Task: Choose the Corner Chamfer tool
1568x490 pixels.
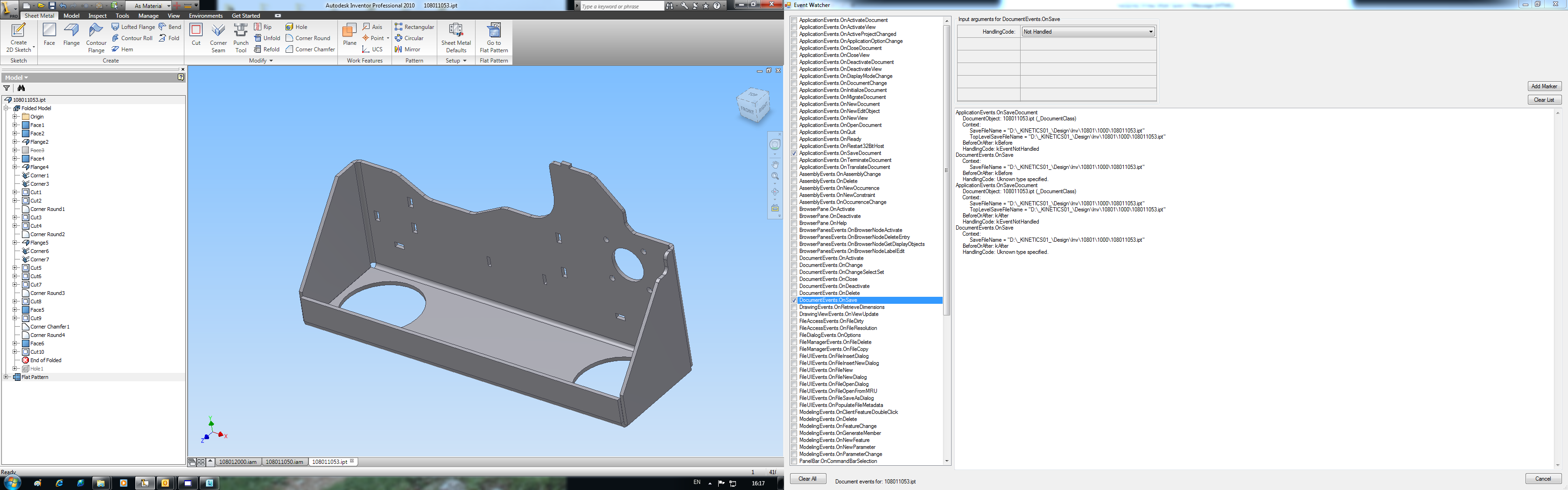Action: coord(310,49)
